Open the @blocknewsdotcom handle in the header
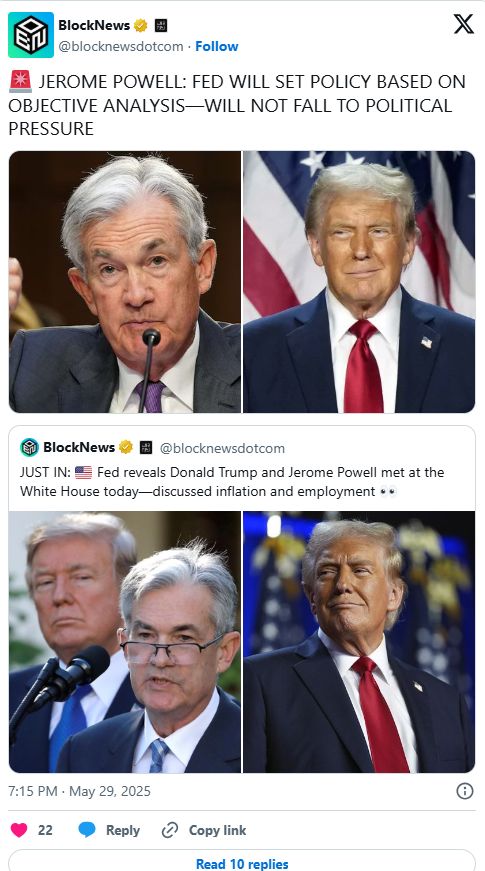Image resolution: width=485 pixels, height=871 pixels. [121, 47]
